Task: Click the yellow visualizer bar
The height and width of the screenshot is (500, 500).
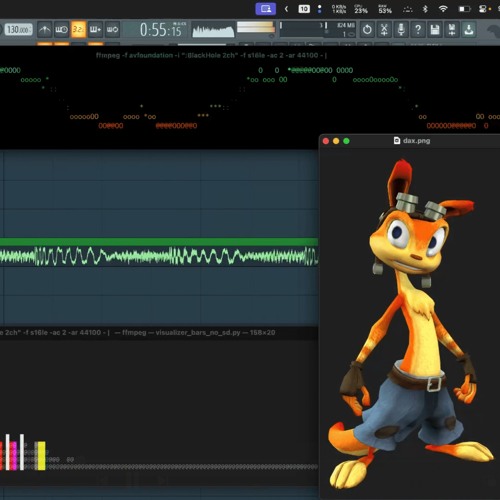Action: tap(41, 456)
